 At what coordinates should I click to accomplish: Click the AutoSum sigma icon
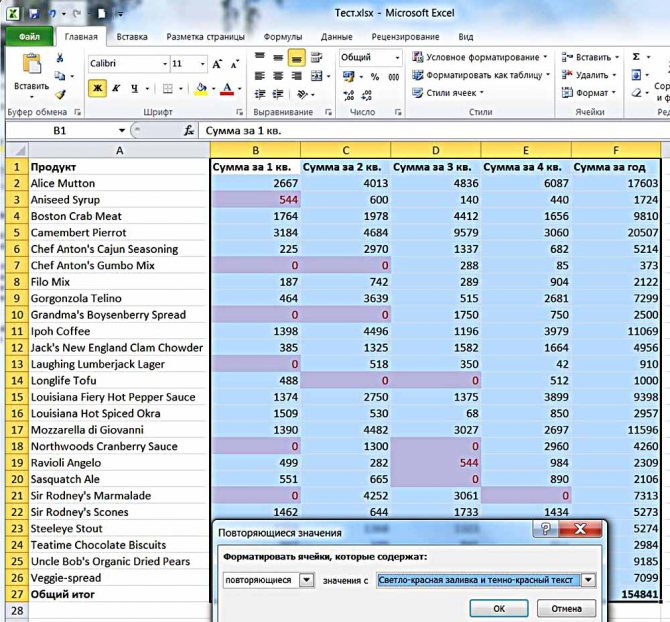click(636, 57)
